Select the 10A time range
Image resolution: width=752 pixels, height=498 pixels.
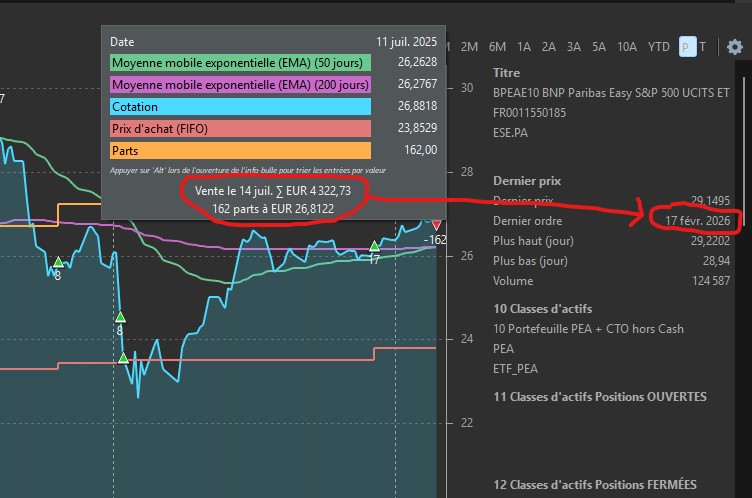tap(627, 47)
